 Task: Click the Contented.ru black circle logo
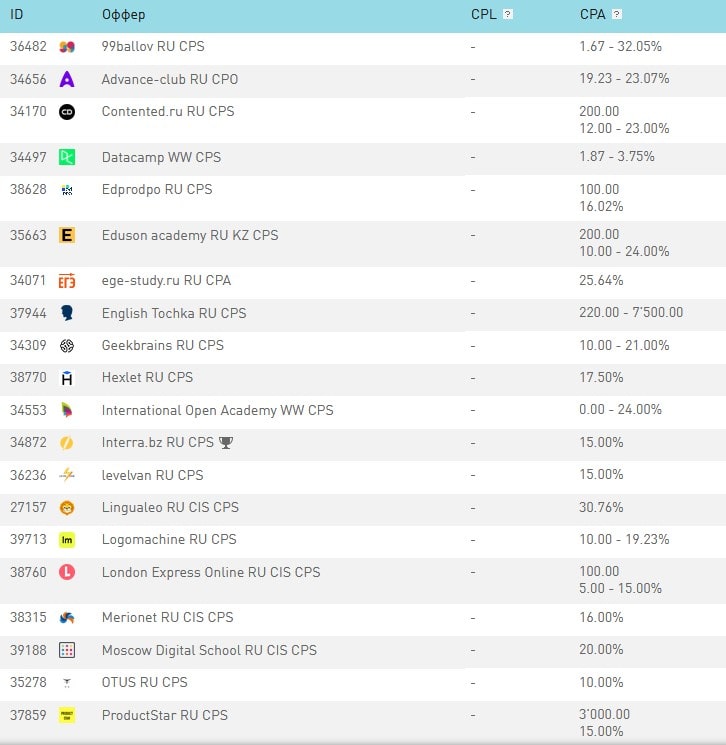pos(67,112)
